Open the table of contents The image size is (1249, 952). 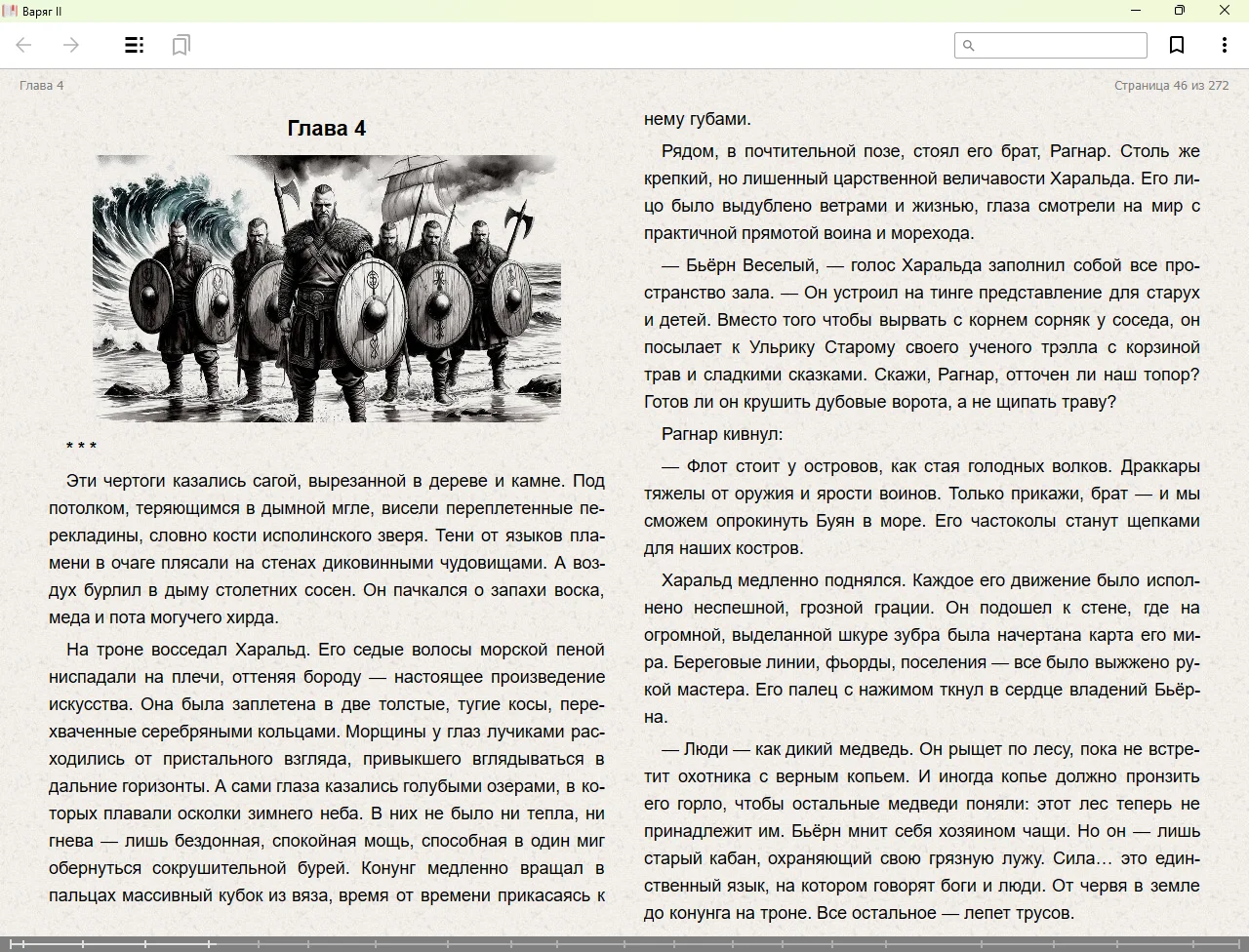coord(135,45)
